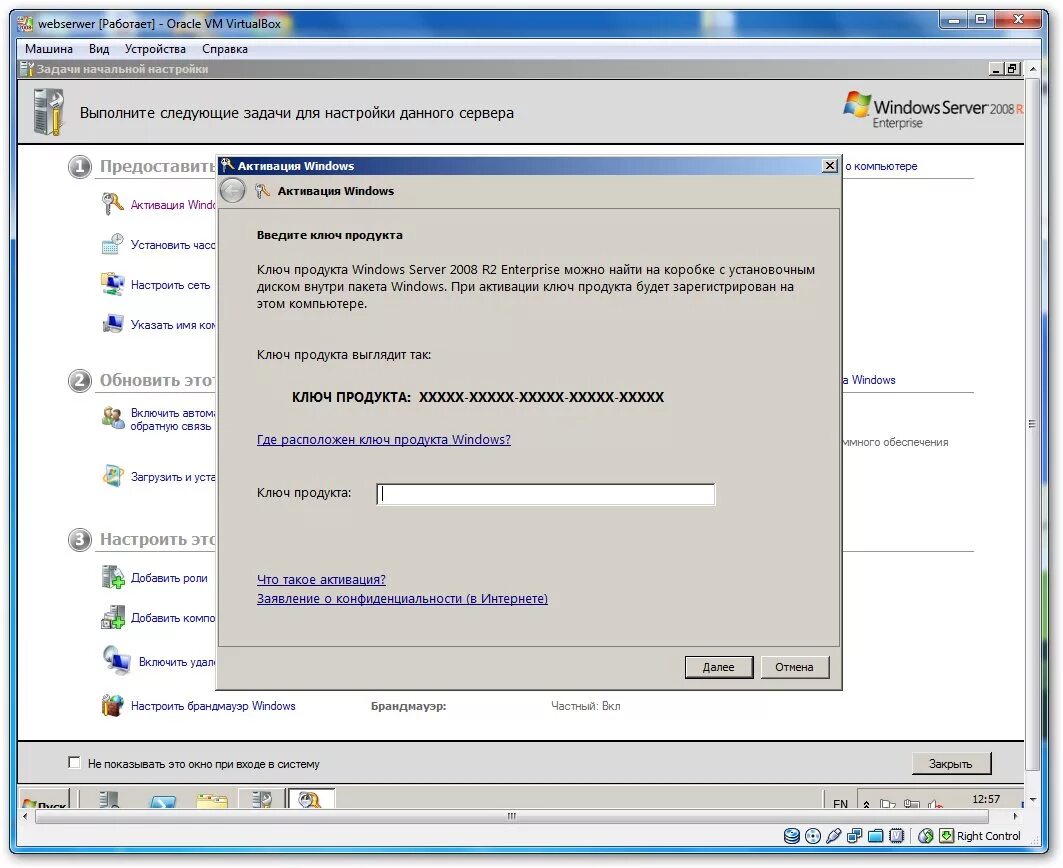
Task: Click the Пуск start button
Action: click(x=45, y=800)
